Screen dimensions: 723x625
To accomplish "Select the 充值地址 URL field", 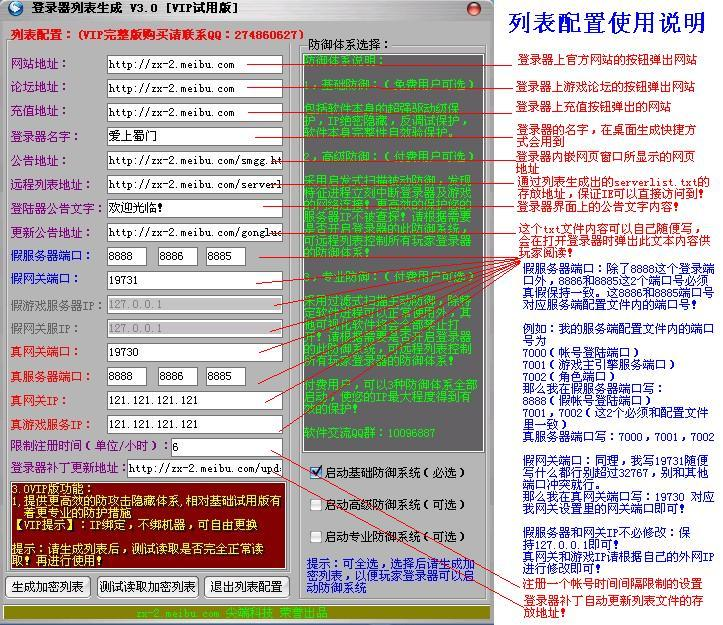I will pos(194,112).
